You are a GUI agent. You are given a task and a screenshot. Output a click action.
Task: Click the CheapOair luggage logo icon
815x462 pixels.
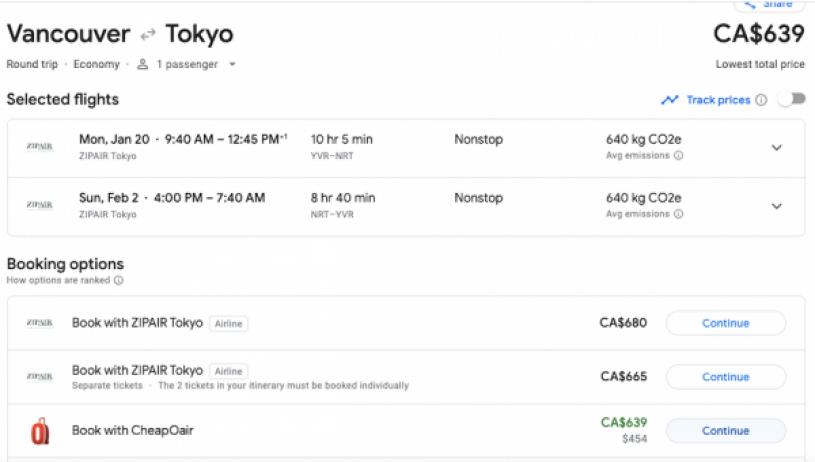pos(40,431)
